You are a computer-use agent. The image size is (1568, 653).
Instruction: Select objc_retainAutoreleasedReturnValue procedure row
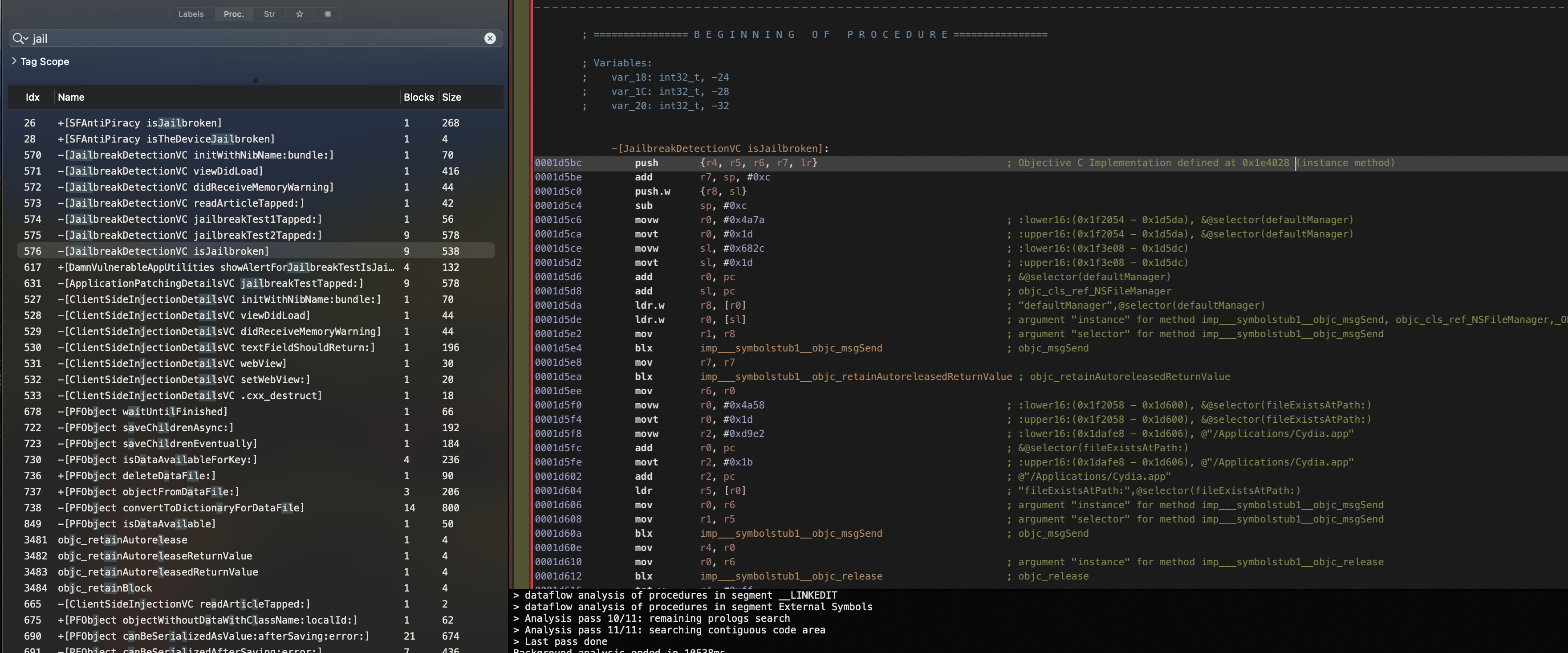tap(256, 572)
